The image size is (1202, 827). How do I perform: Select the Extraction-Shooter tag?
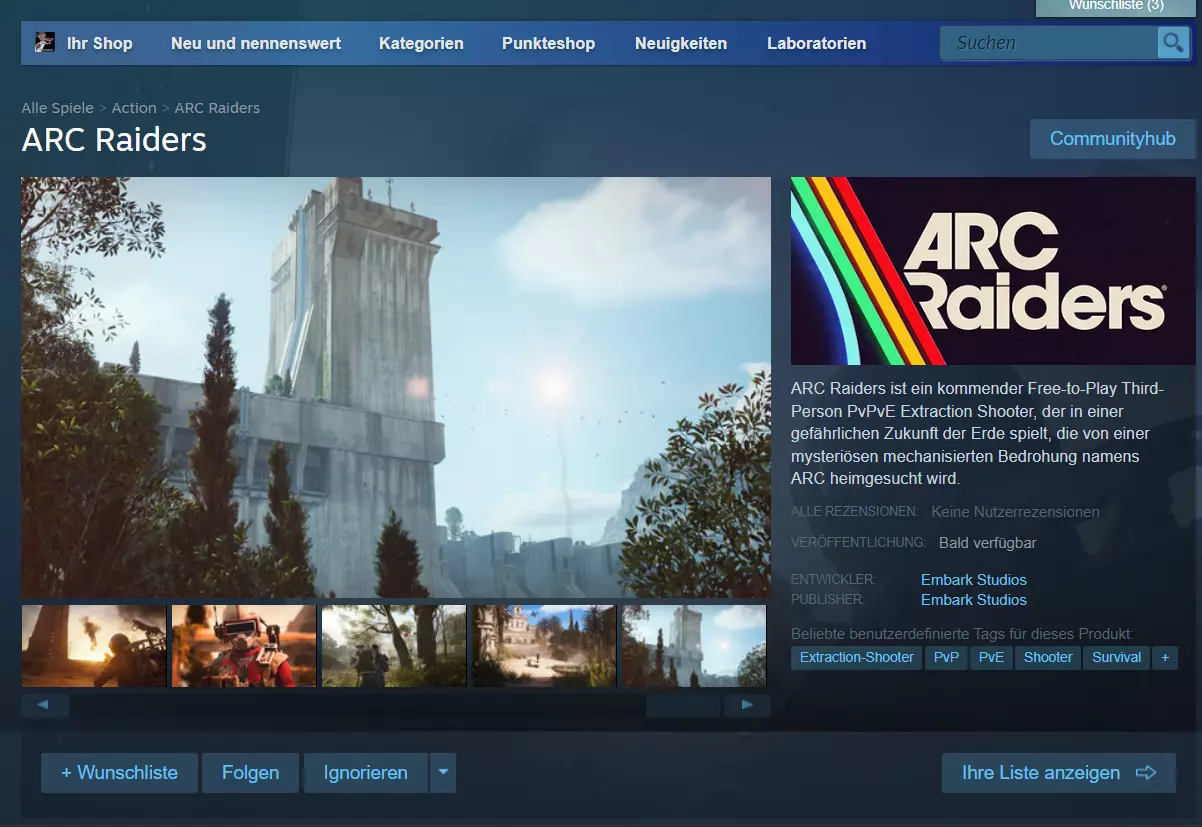tap(857, 657)
